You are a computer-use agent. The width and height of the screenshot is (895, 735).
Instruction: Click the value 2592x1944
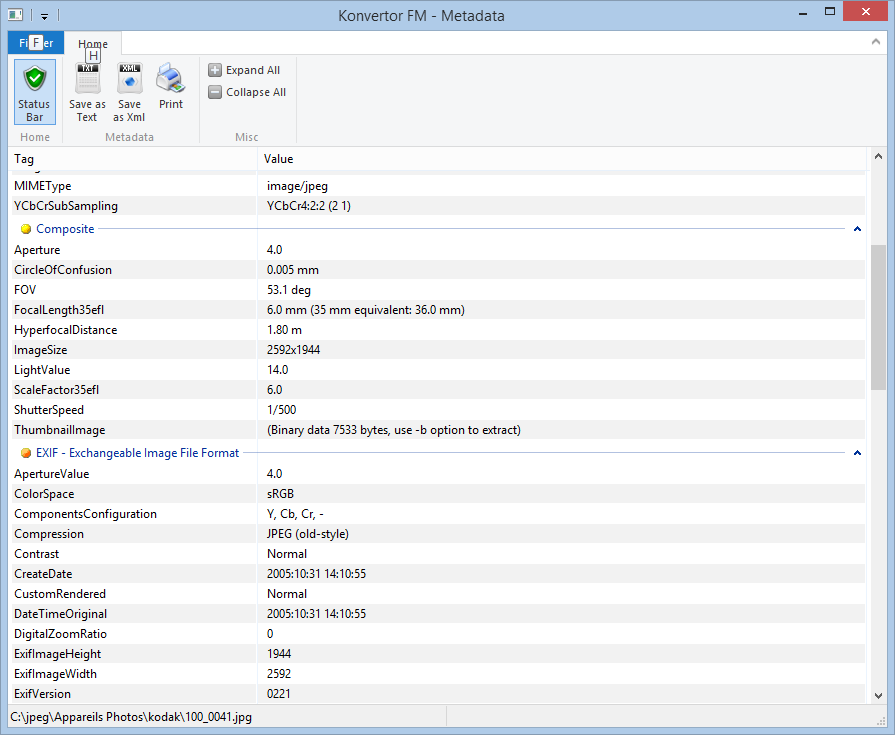293,350
